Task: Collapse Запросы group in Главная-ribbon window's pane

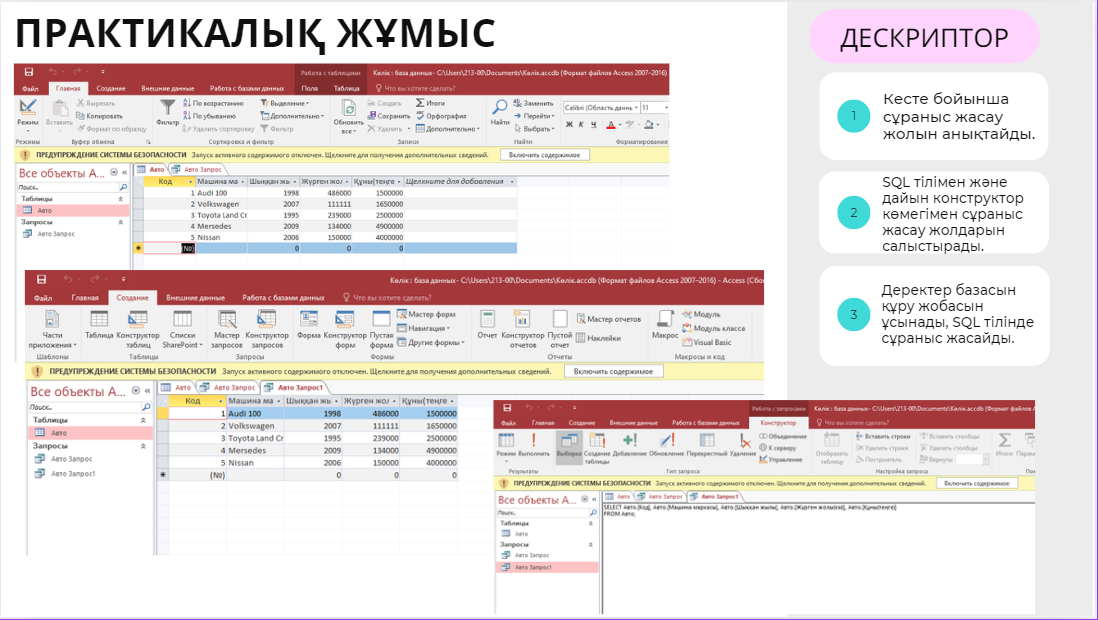Action: tap(120, 222)
